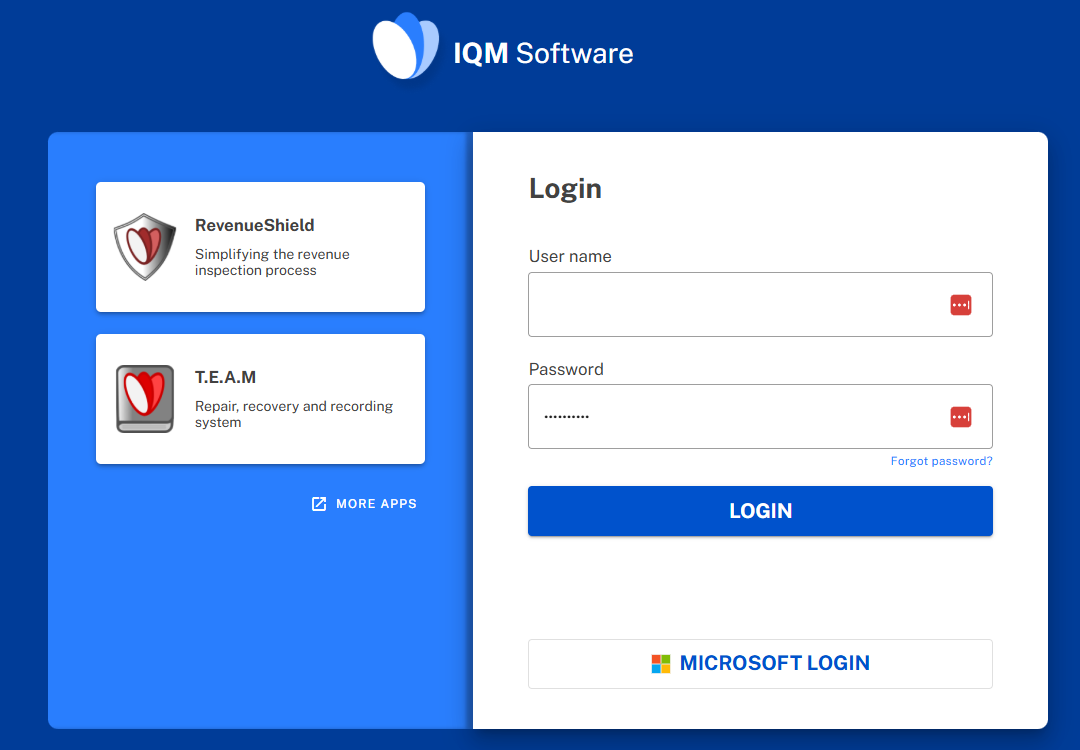
Task: Click the IQM Software leaf logo
Action: [405, 47]
